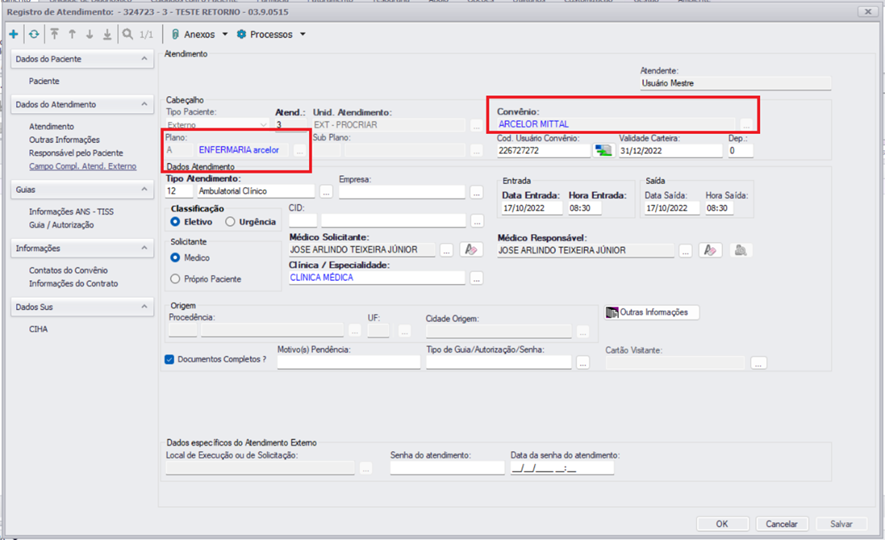Image resolution: width=885 pixels, height=540 pixels.
Task: Click the grayed icon after Médico Responsável
Action: click(x=741, y=250)
